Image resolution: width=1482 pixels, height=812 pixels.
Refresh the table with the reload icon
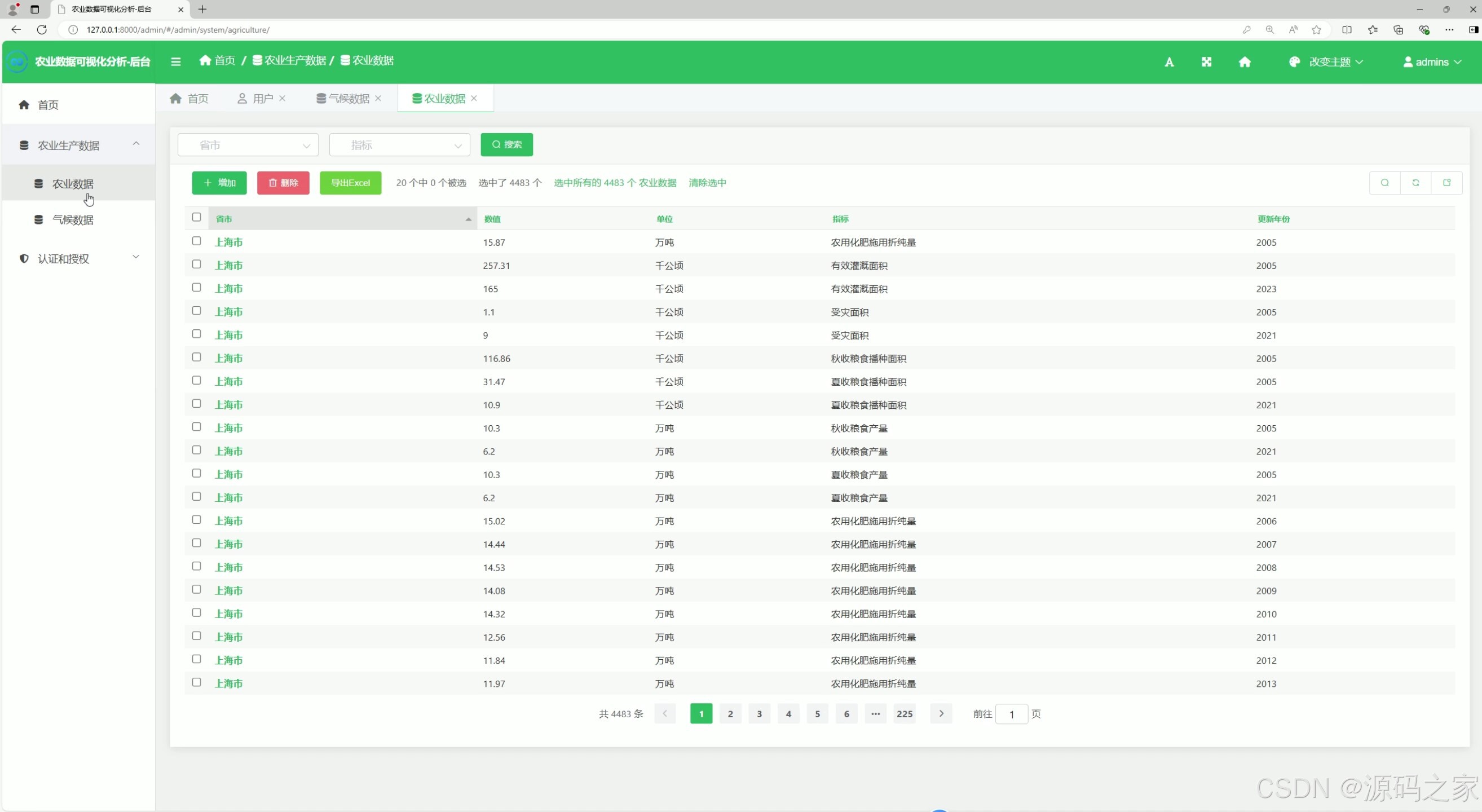[1415, 183]
